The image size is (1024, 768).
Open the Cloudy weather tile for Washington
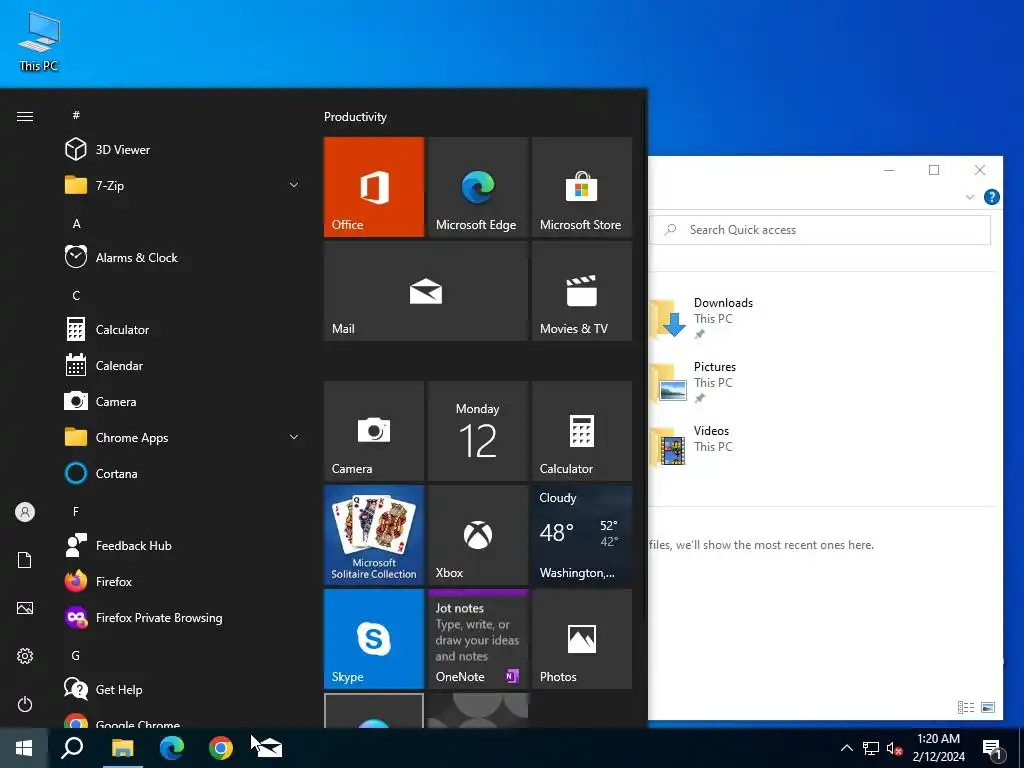[581, 535]
